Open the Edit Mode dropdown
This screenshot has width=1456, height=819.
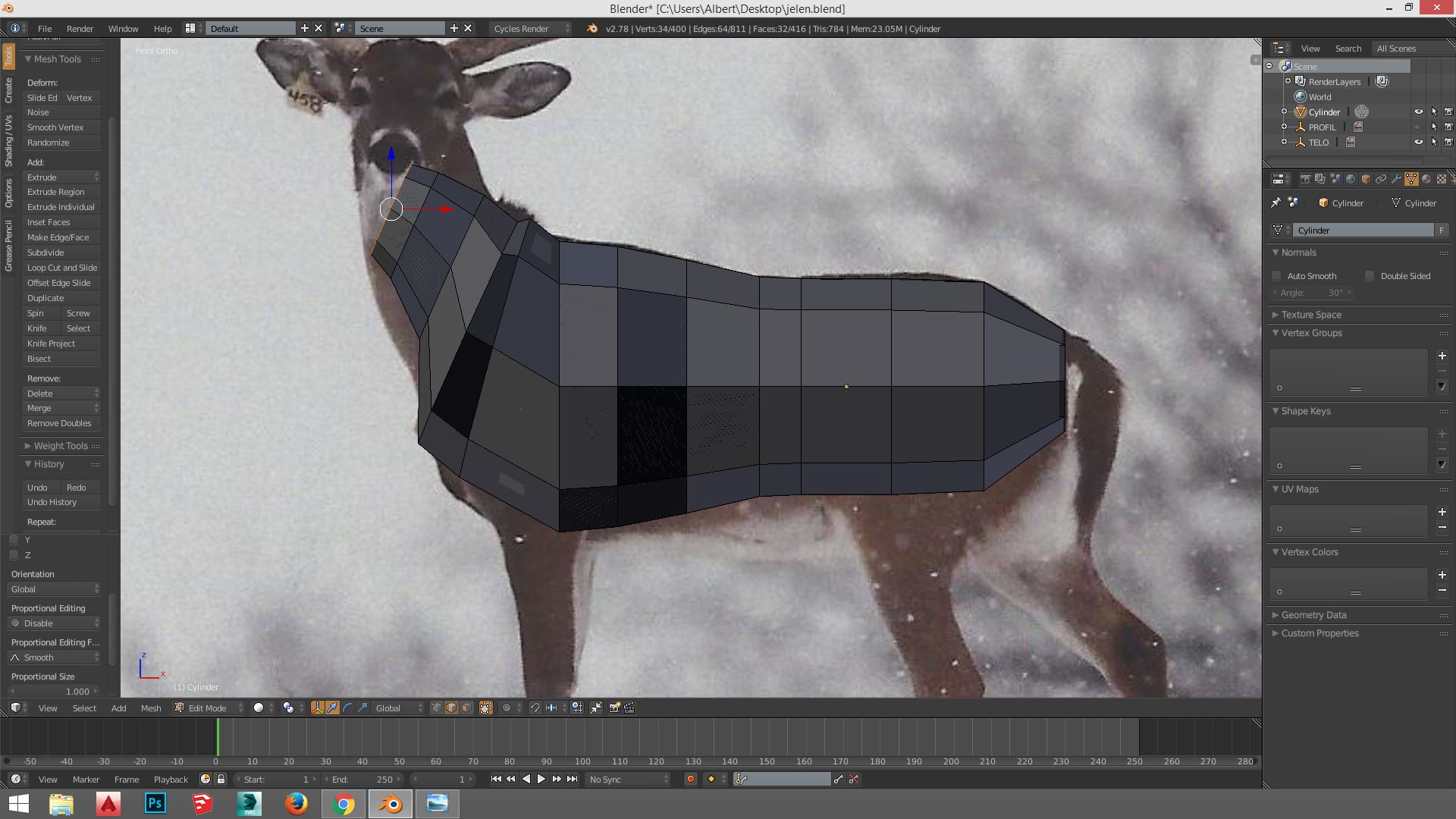209,708
